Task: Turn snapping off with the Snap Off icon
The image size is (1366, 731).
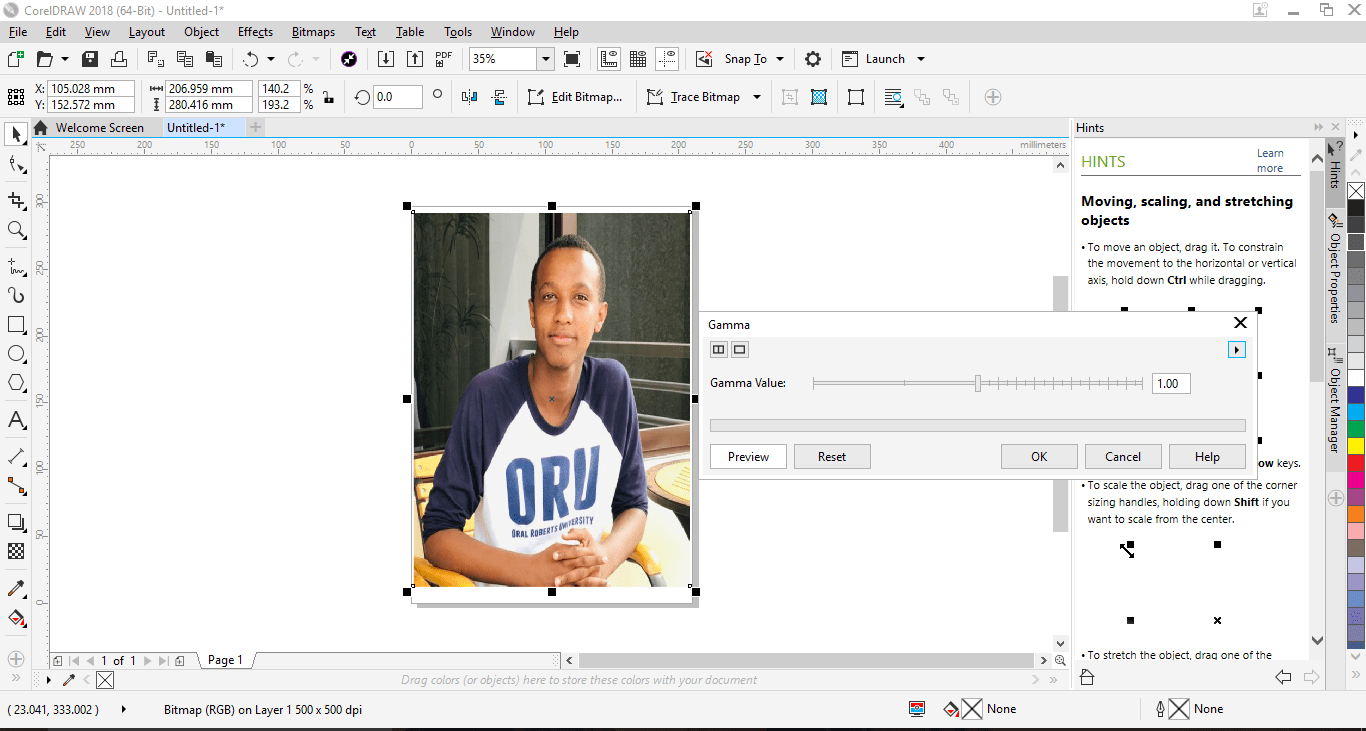Action: click(704, 59)
